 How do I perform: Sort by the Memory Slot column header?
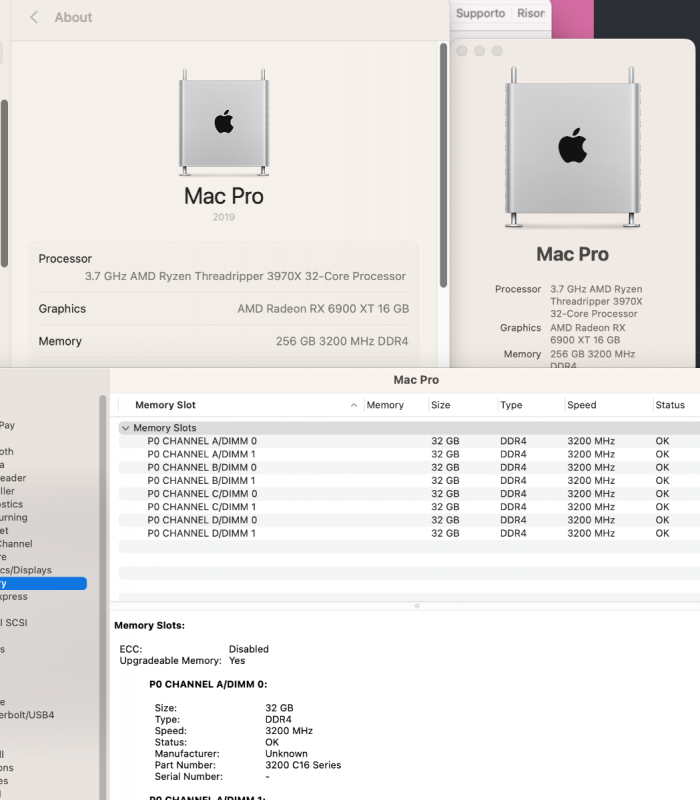pyautogui.click(x=165, y=405)
